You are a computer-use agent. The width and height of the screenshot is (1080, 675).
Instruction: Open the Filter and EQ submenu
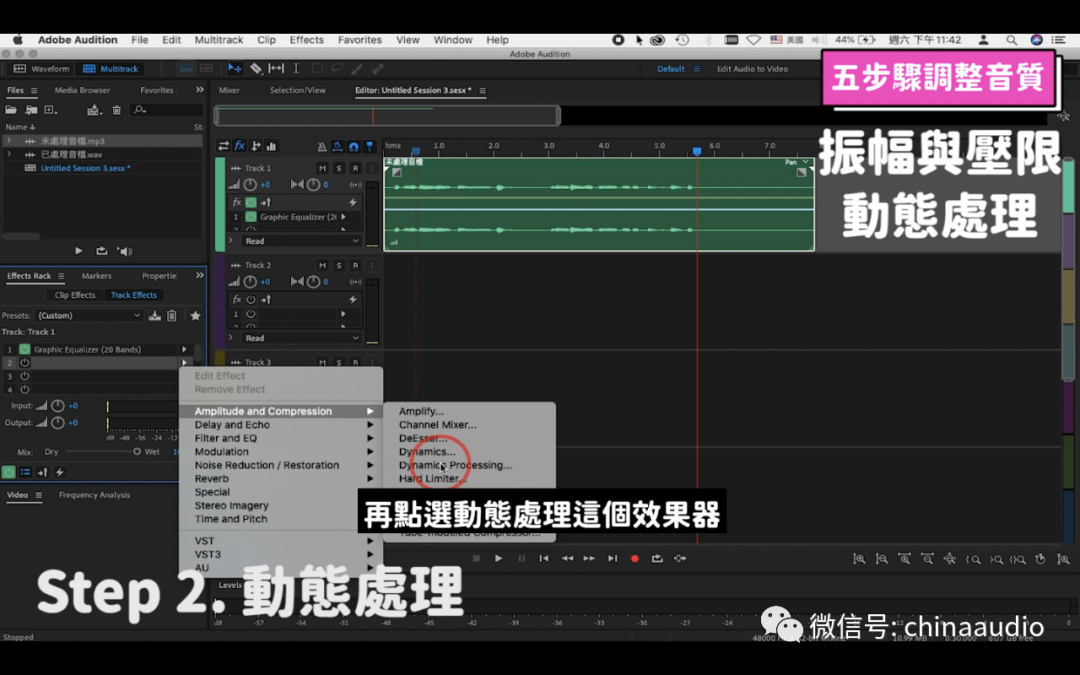click(x=281, y=438)
